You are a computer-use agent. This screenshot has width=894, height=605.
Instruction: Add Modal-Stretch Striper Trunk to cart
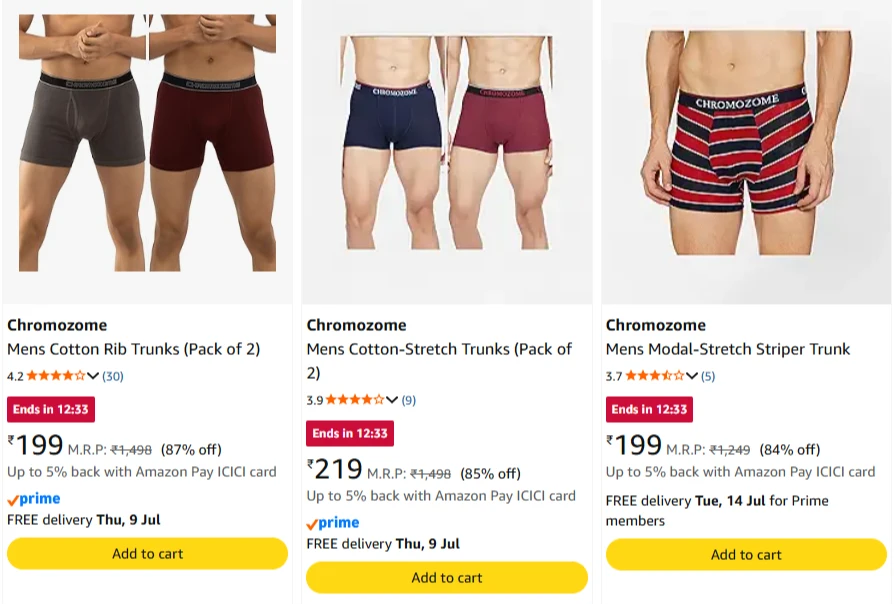746,555
